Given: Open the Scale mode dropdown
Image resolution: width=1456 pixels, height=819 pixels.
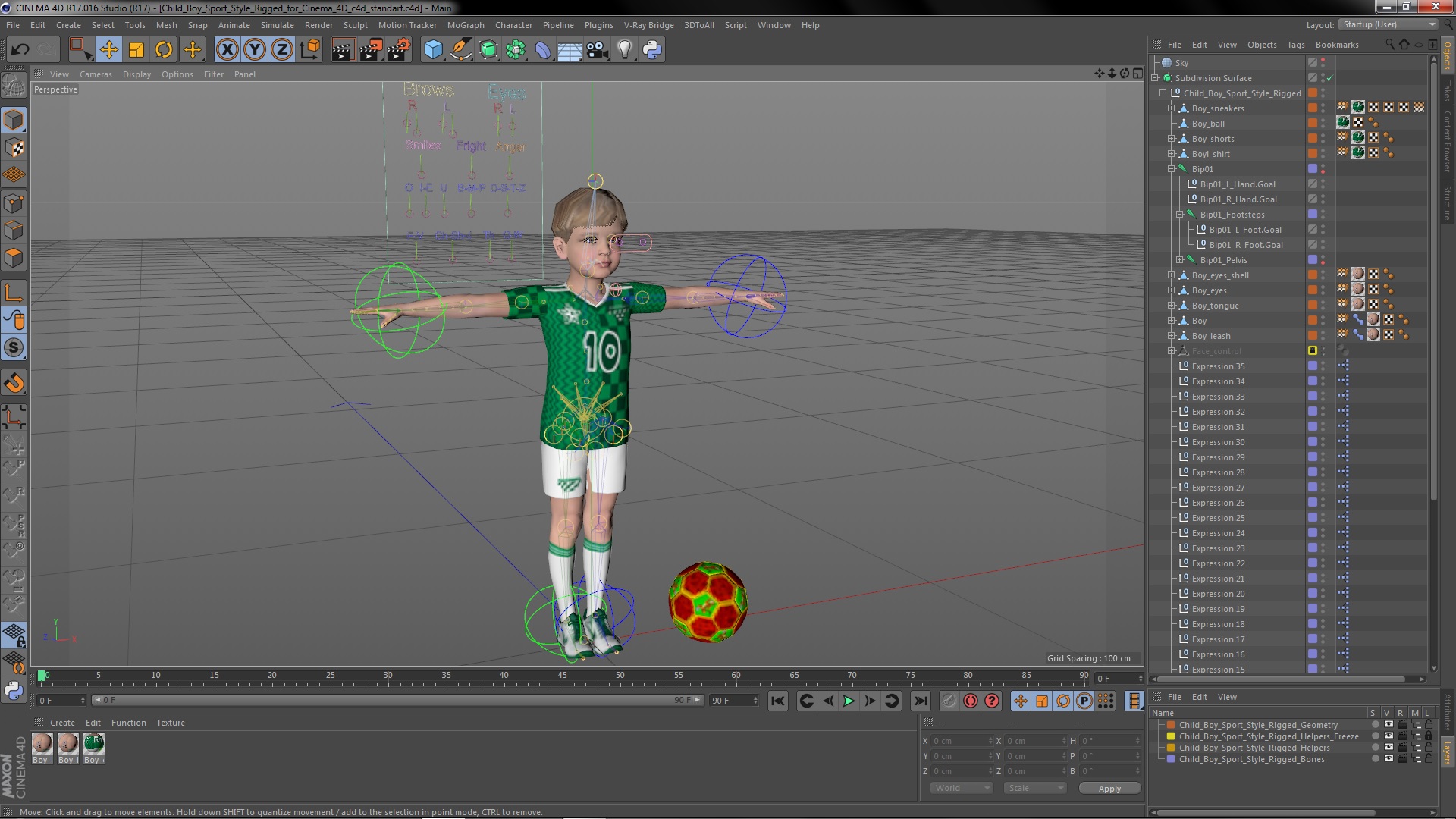Looking at the screenshot, I should pyautogui.click(x=1034, y=788).
